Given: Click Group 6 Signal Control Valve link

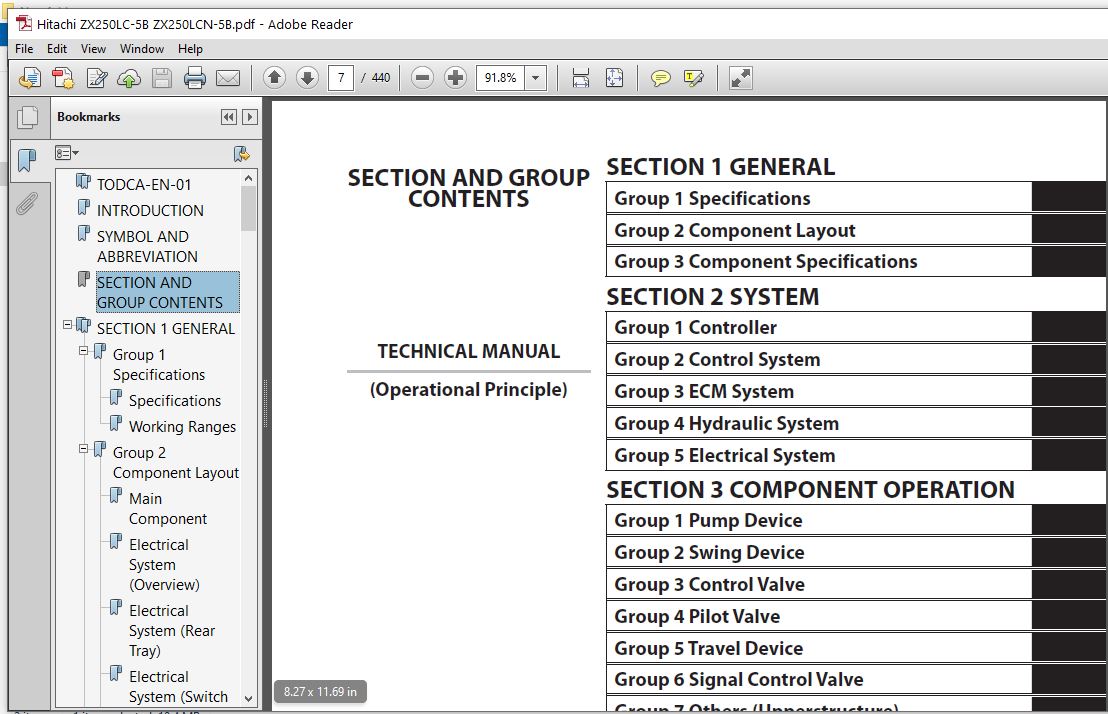Looking at the screenshot, I should [739, 679].
